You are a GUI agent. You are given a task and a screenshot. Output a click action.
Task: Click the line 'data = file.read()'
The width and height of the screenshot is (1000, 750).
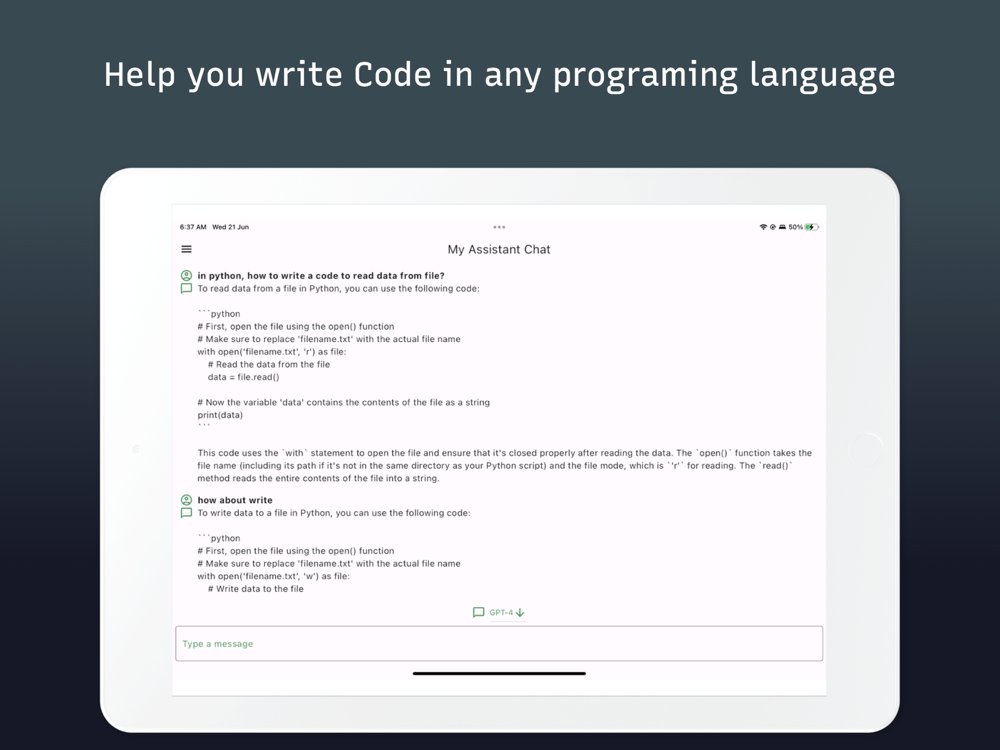coord(244,377)
